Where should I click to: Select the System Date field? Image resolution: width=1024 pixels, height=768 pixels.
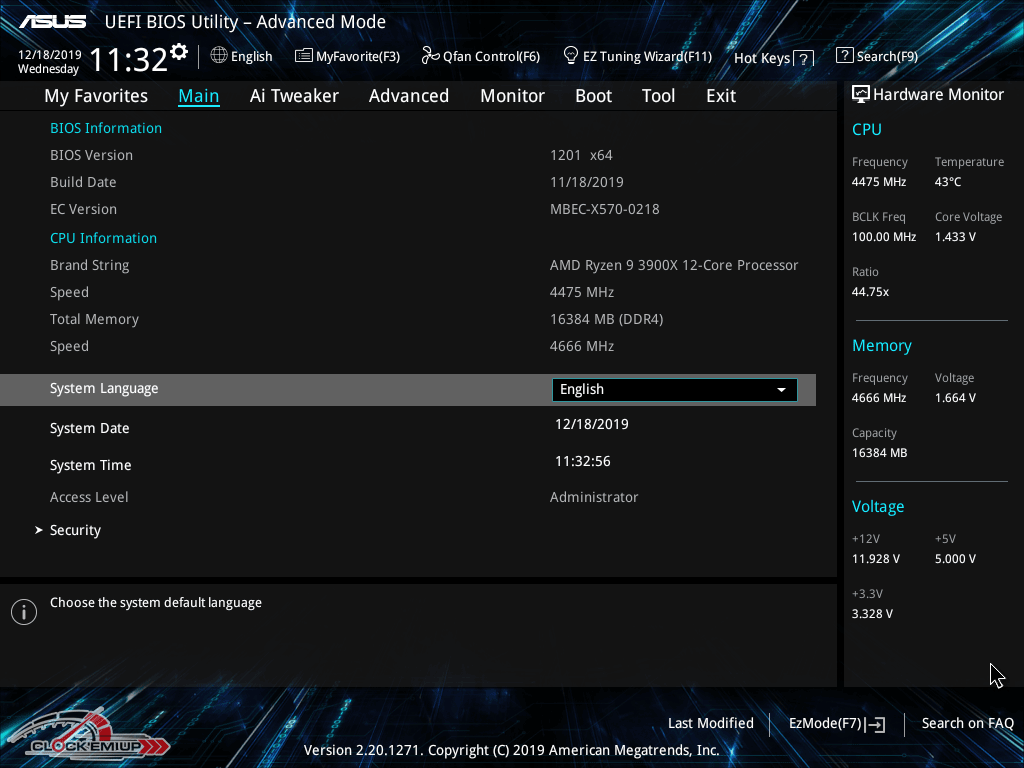[592, 424]
